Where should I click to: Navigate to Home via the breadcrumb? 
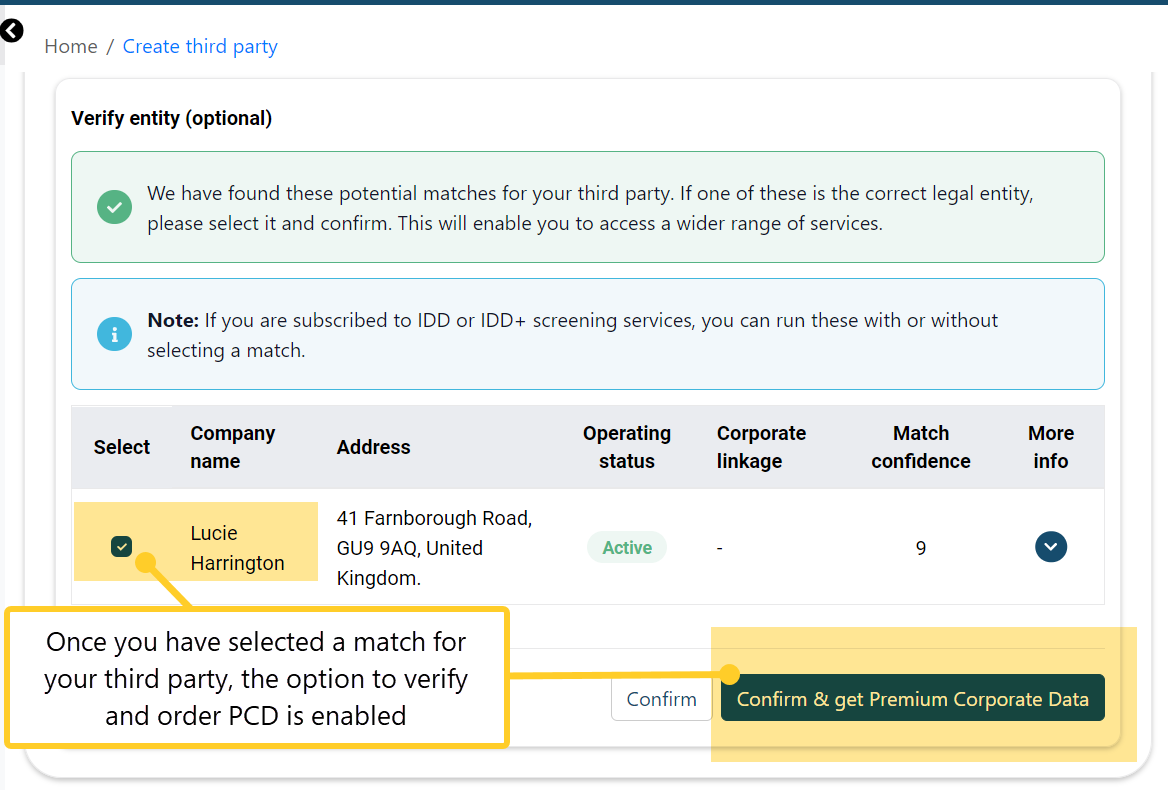pos(70,46)
